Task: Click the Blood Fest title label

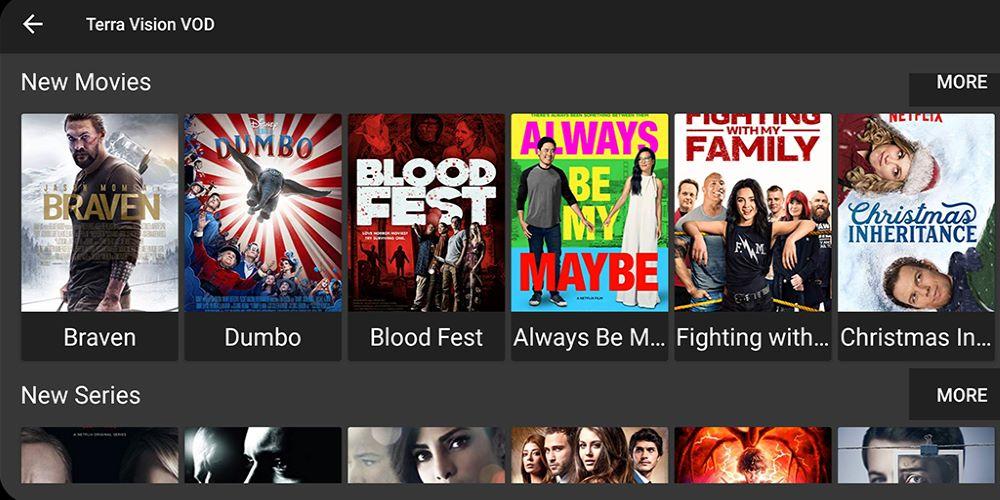Action: coord(426,337)
